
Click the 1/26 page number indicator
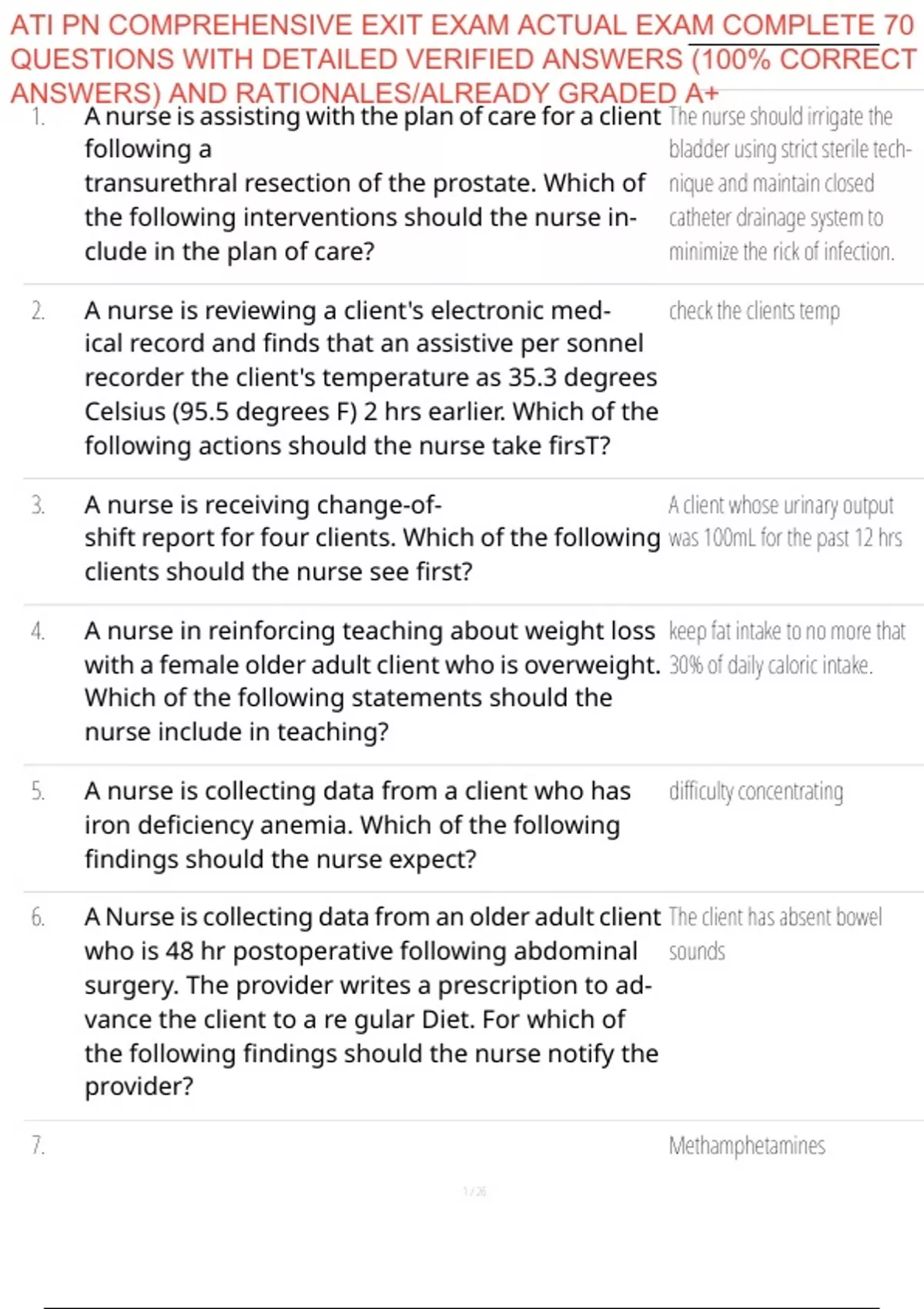(474, 1191)
